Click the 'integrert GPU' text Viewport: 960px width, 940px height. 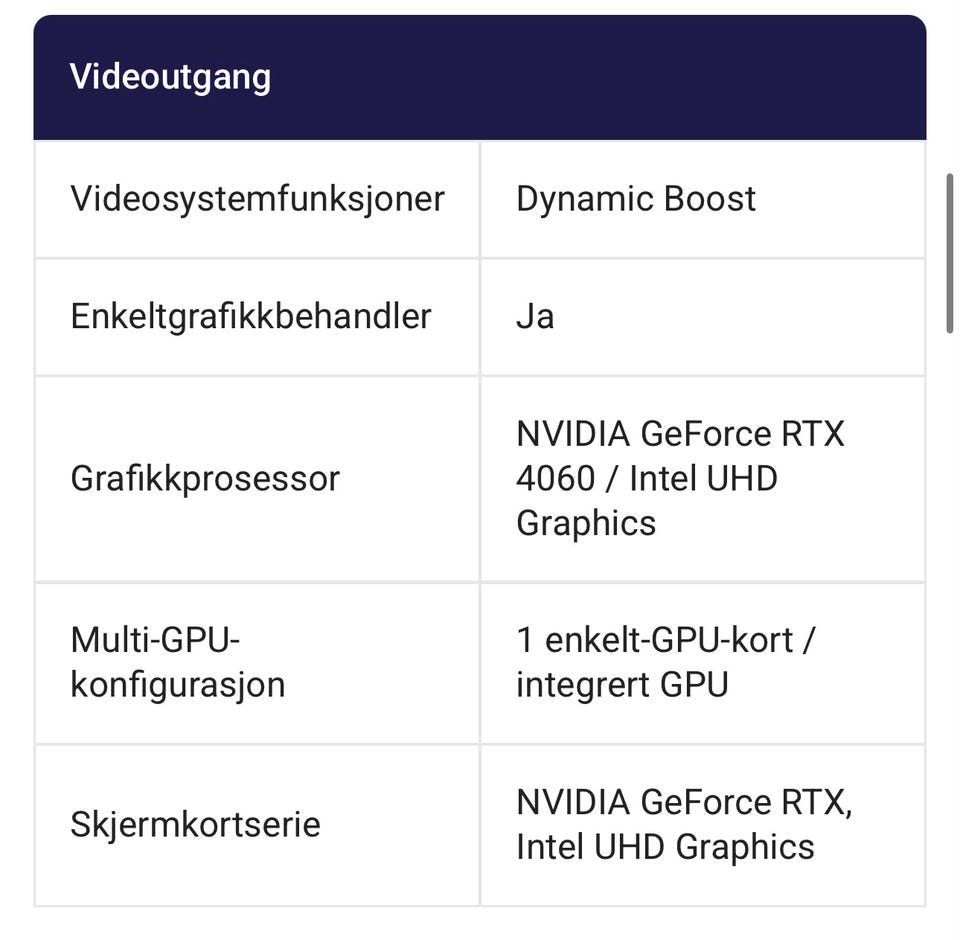point(622,684)
